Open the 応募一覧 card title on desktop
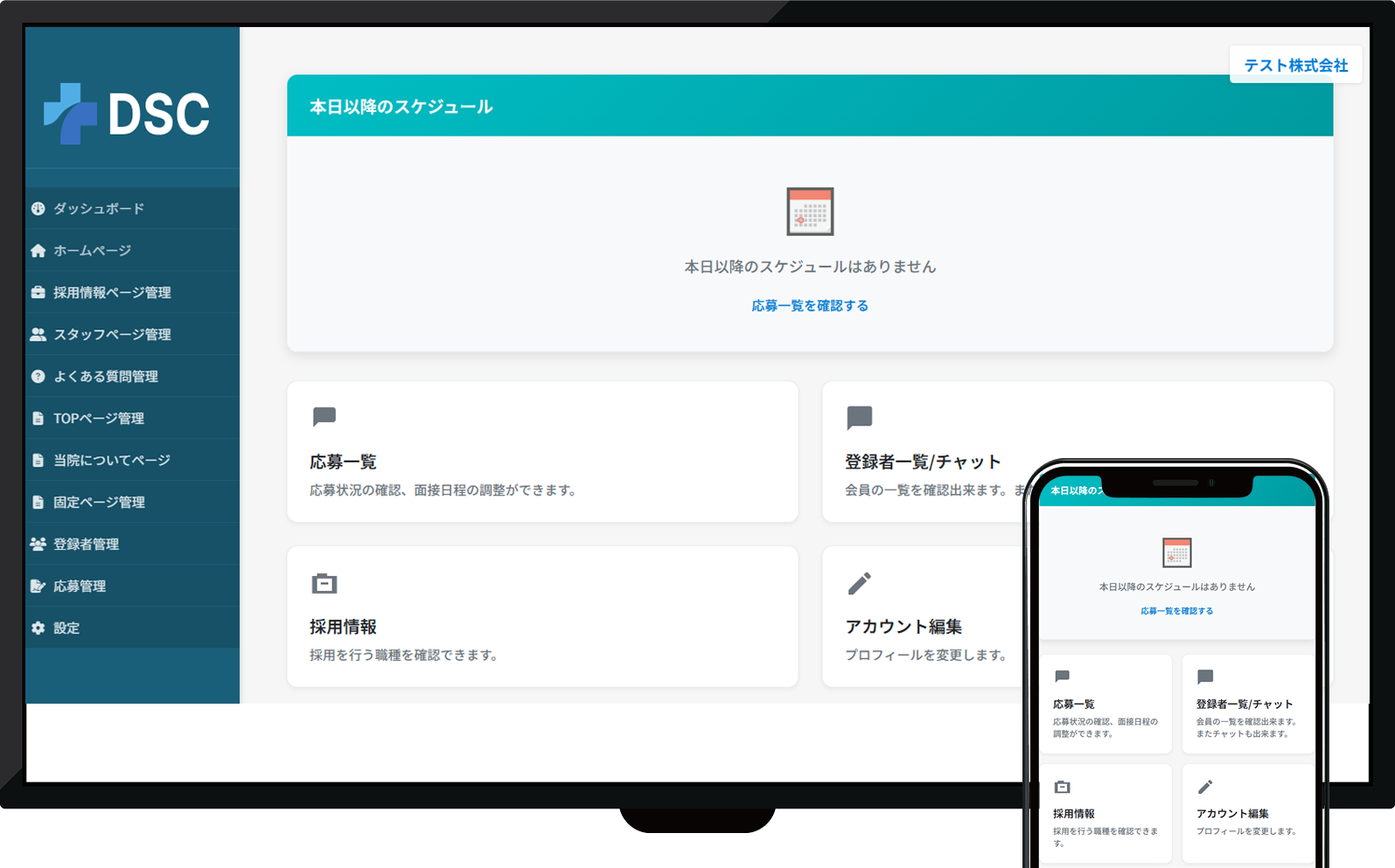This screenshot has height=868, width=1395. coord(343,462)
